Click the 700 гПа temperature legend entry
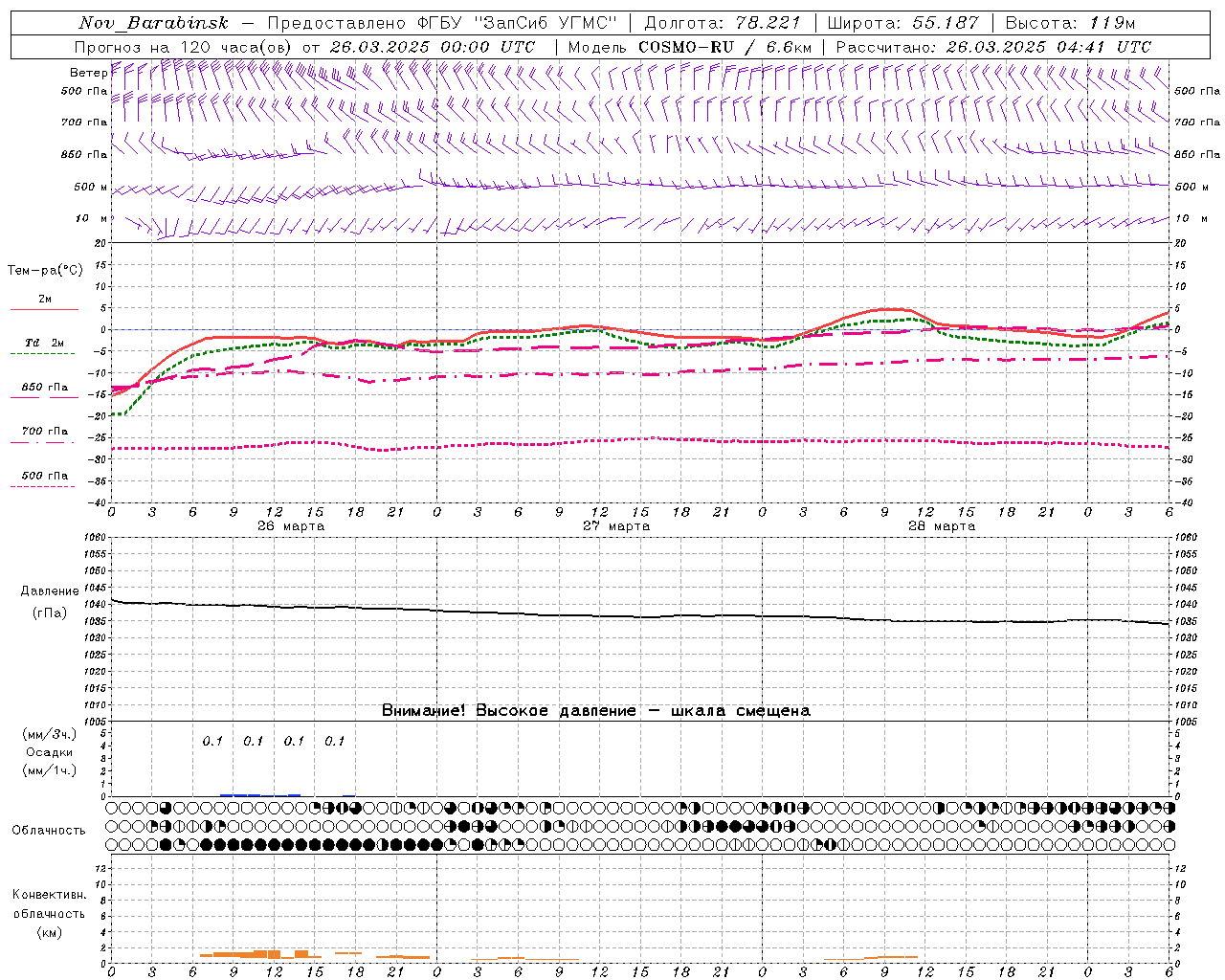The height and width of the screenshot is (980, 1225). click(44, 432)
